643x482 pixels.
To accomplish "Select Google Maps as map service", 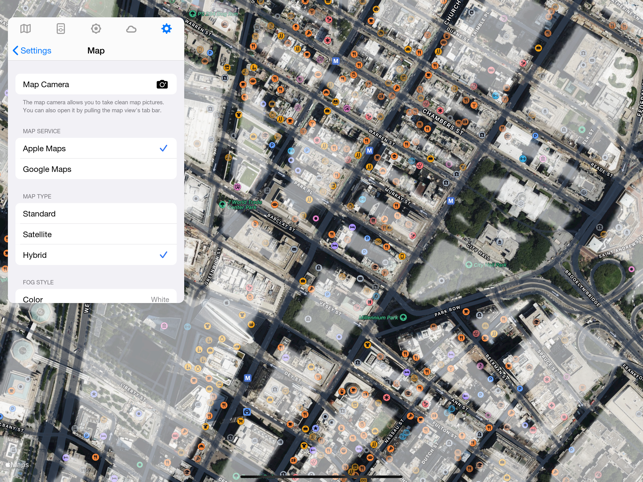I will 96,169.
